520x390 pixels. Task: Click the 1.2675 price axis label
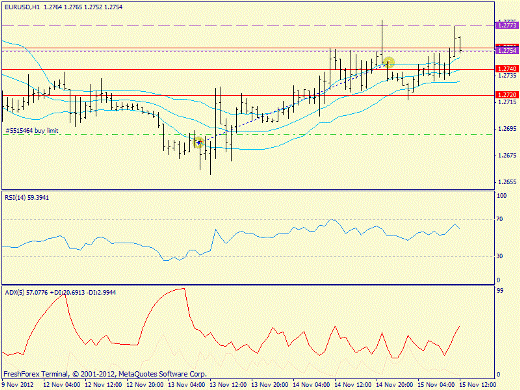pyautogui.click(x=507, y=155)
